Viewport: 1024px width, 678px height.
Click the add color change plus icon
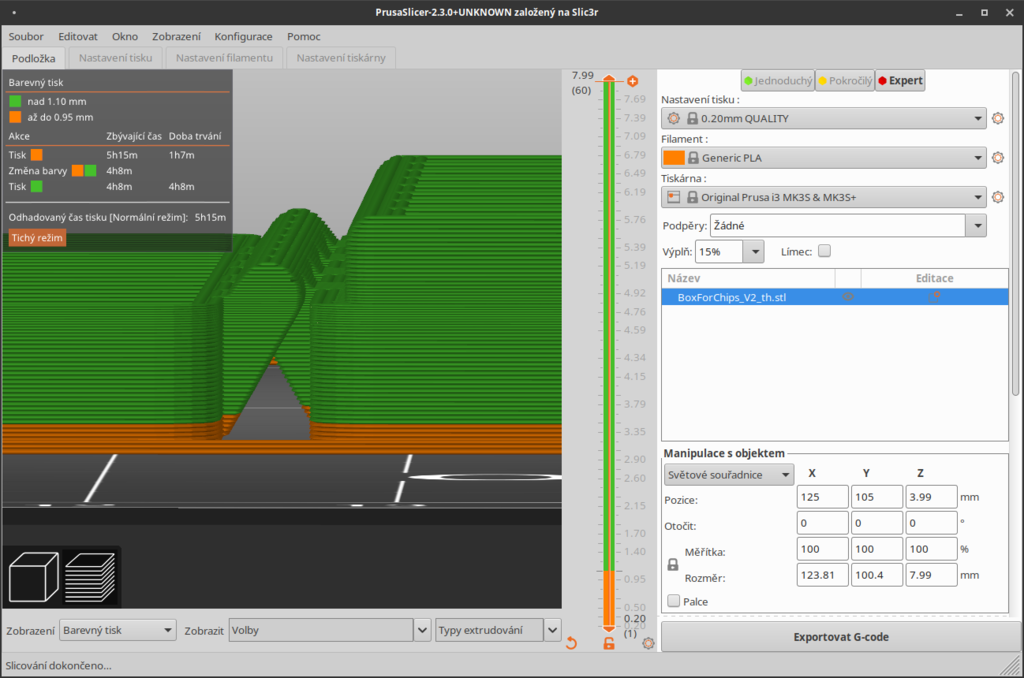632,80
